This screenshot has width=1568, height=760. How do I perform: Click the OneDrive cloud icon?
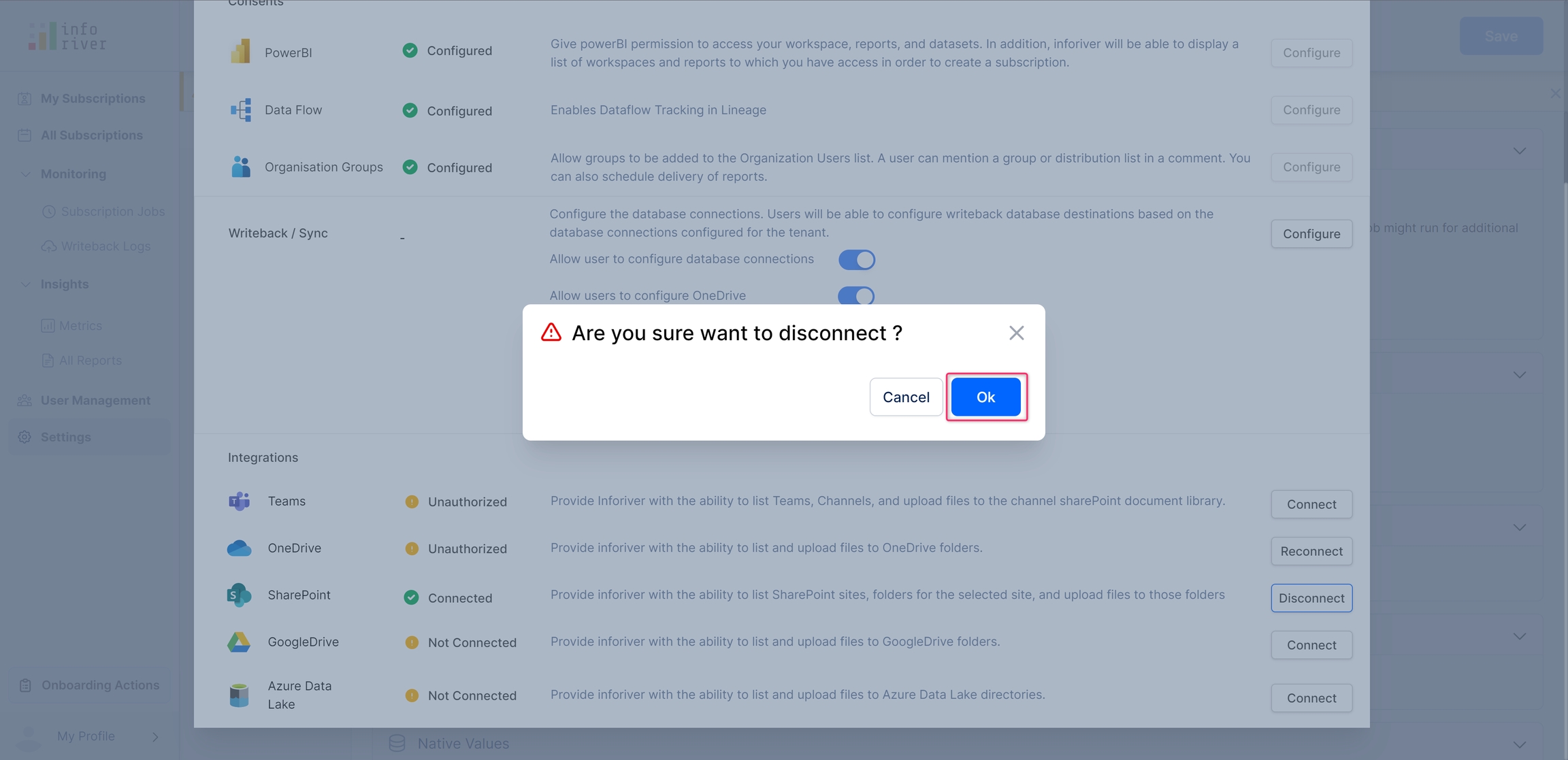coord(239,548)
